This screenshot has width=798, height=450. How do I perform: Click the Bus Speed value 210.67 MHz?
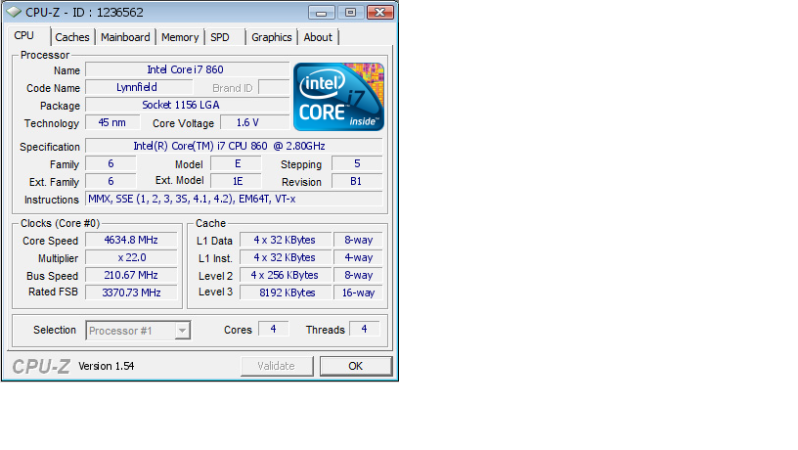131,275
